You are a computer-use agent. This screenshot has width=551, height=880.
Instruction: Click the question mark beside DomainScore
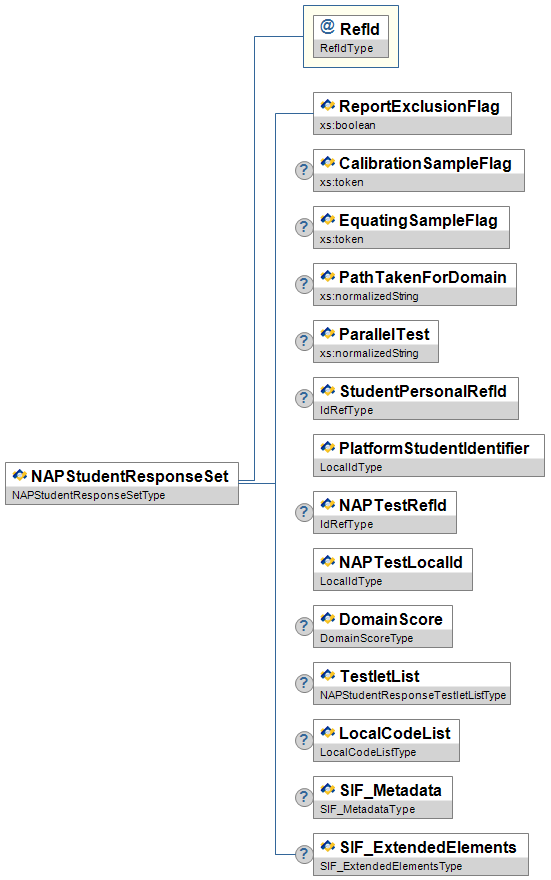(304, 626)
